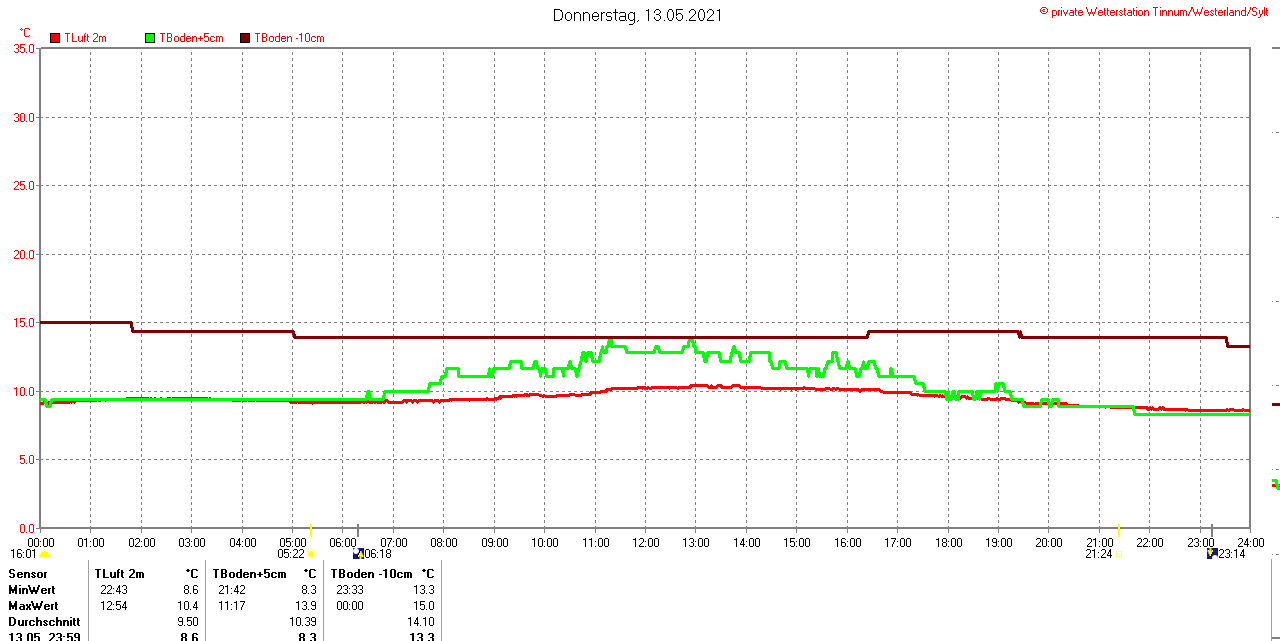Click the green TBoden+5cm legend swatch

(150, 38)
